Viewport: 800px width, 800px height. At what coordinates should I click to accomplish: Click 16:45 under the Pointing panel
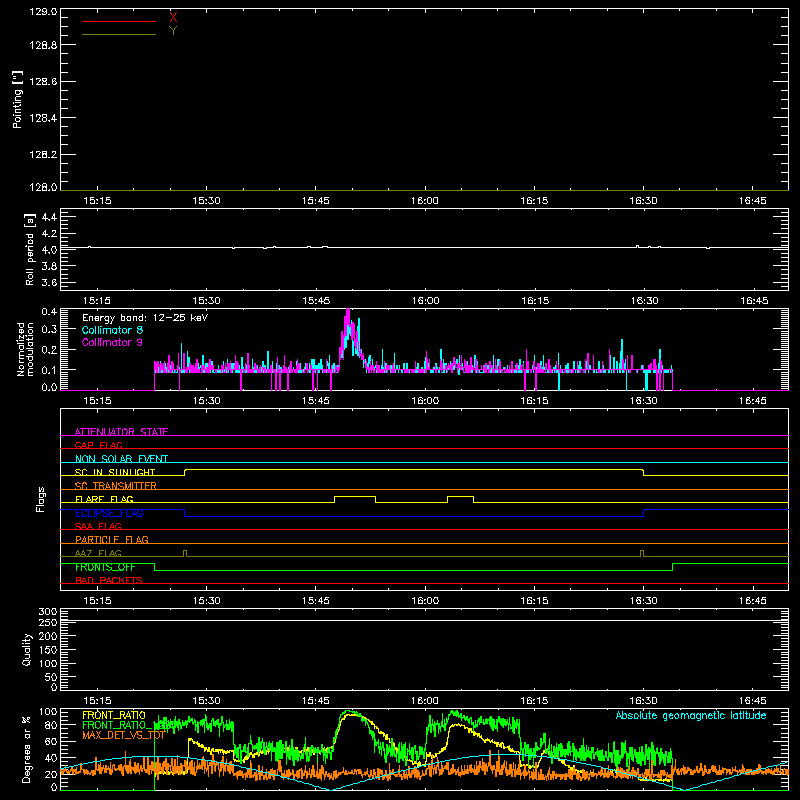pyautogui.click(x=753, y=201)
